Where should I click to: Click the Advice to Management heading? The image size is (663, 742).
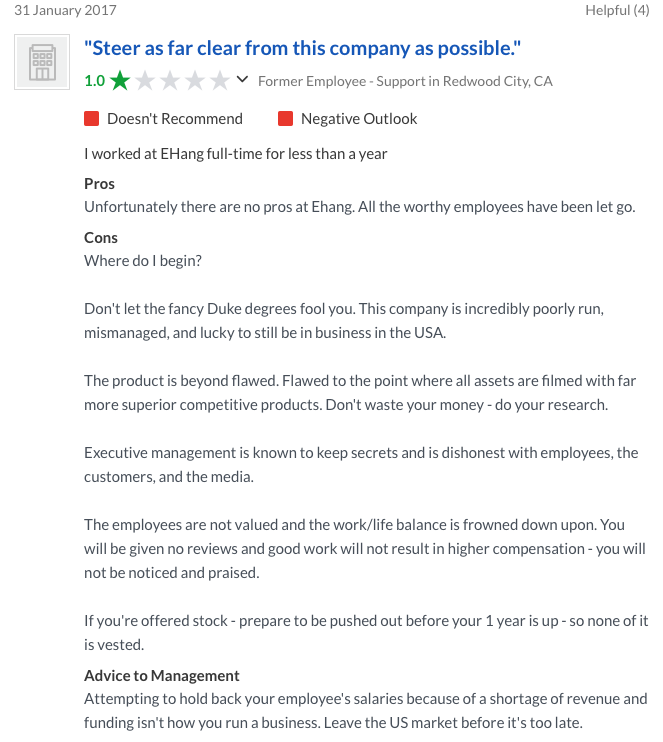(x=162, y=676)
